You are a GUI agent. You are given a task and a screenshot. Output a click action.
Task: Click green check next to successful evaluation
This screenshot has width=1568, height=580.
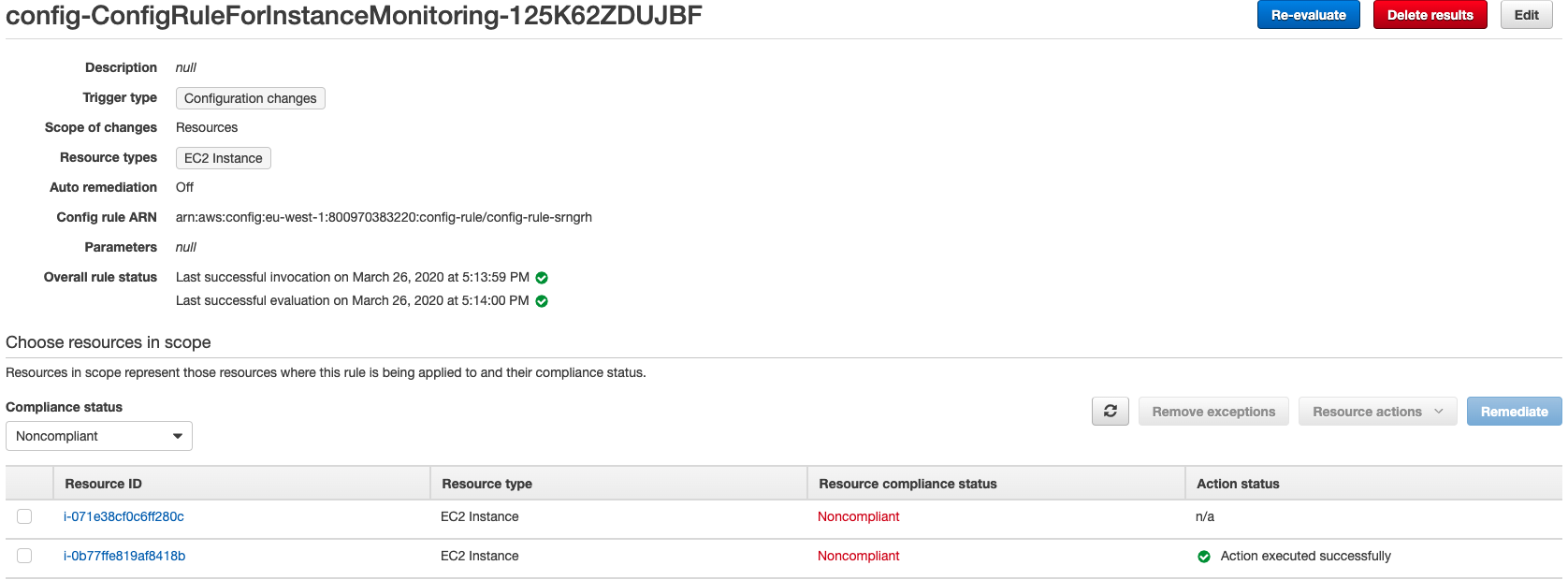(542, 301)
